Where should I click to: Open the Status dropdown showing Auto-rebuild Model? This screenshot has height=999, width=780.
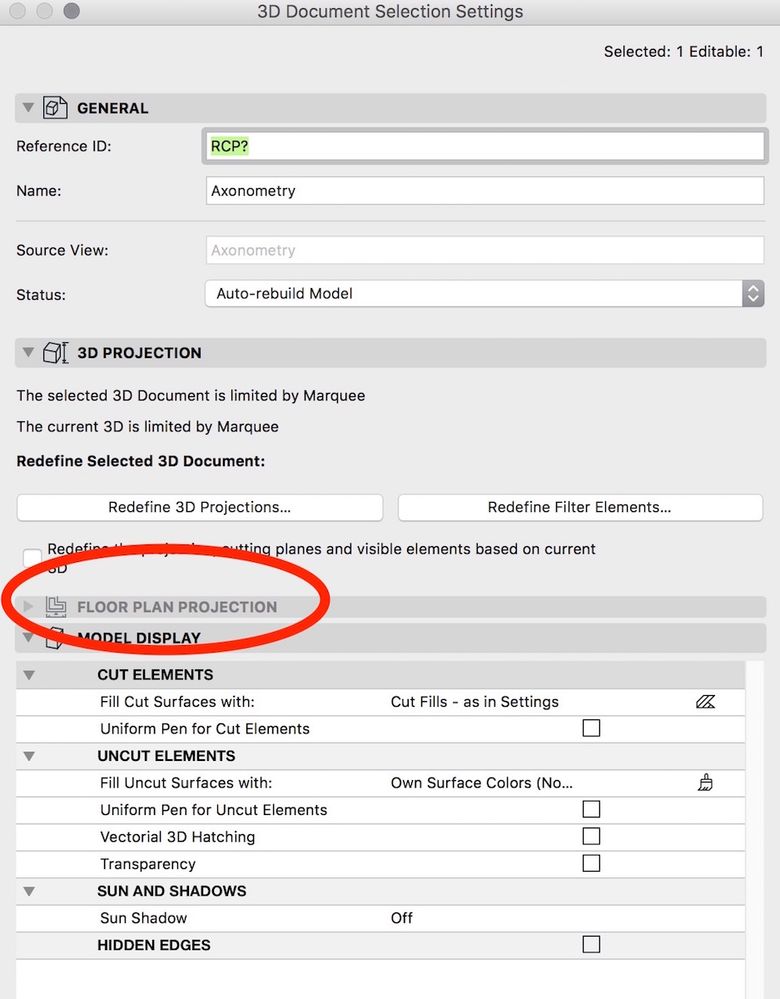click(x=751, y=294)
